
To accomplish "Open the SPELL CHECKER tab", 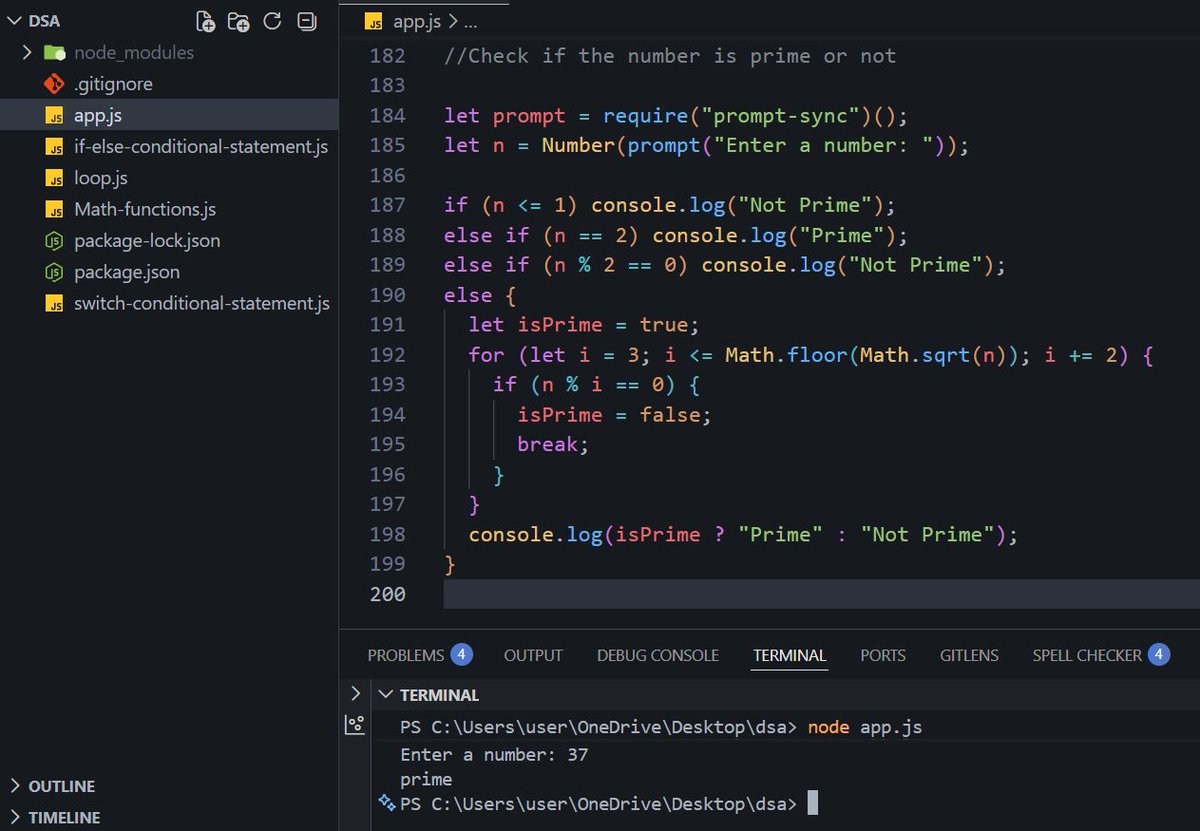I will pos(1087,655).
